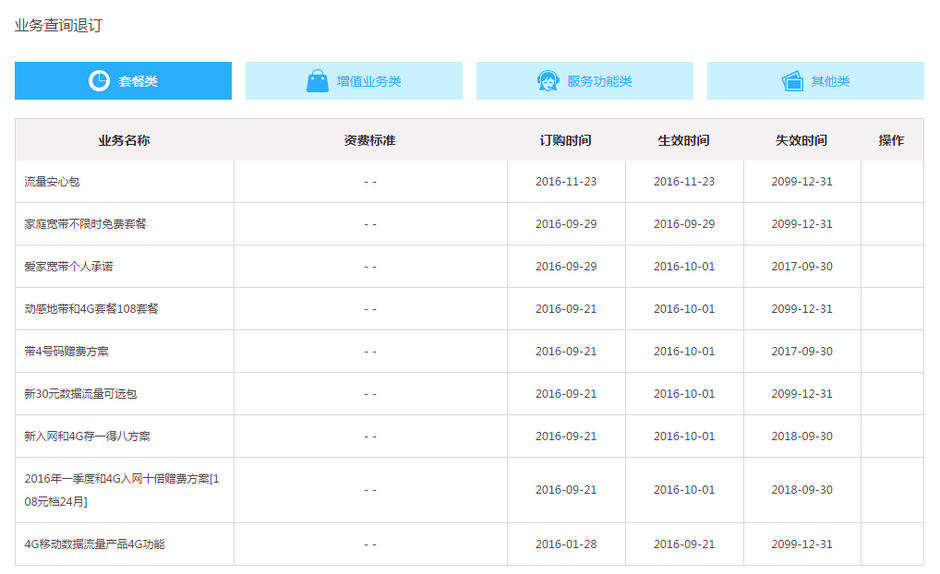Image resolution: width=940 pixels, height=574 pixels.
Task: Click 新入网和4G存一得八方案 order date 2016-09-21
Action: coord(566,436)
